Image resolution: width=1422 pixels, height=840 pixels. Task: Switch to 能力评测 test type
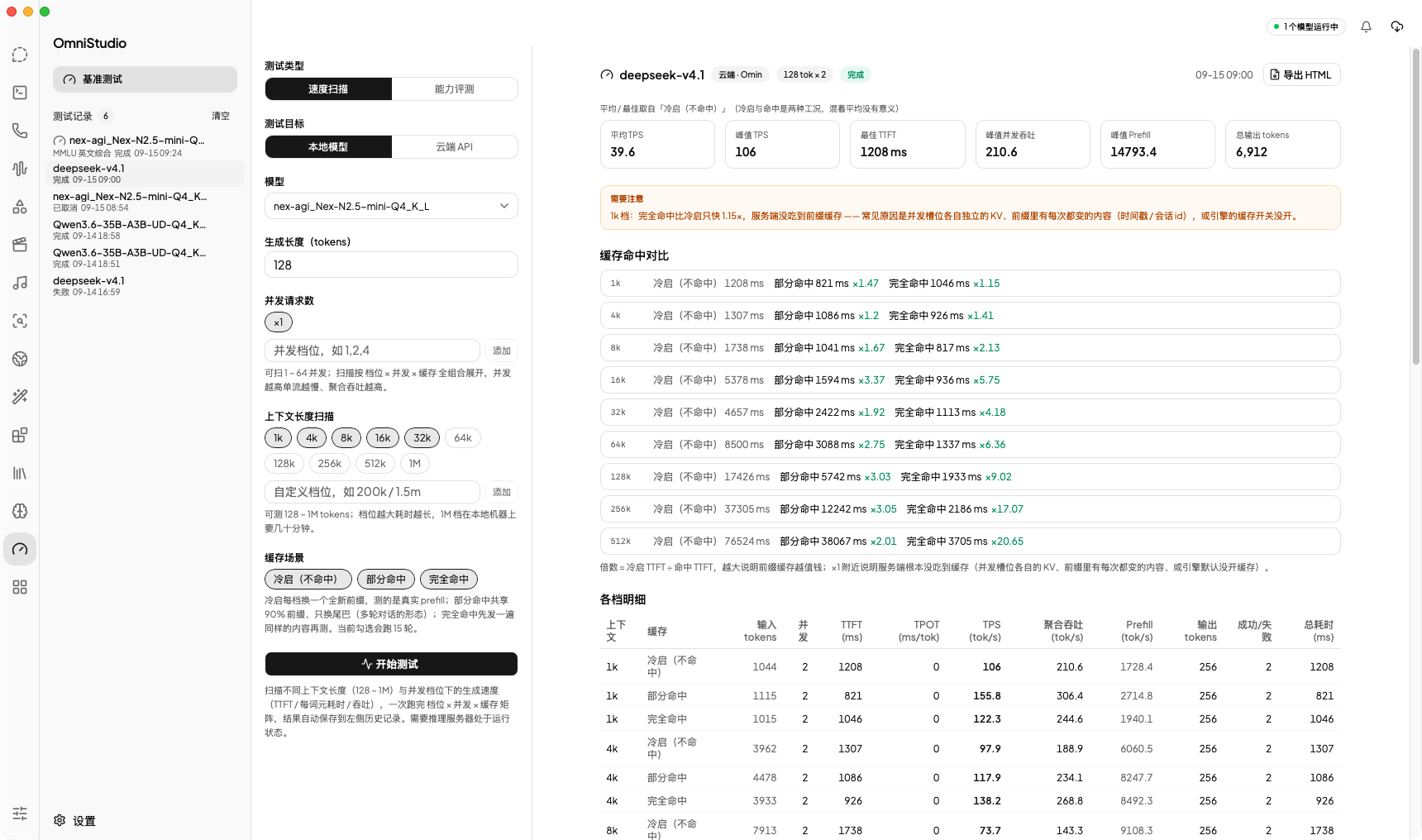(x=455, y=89)
